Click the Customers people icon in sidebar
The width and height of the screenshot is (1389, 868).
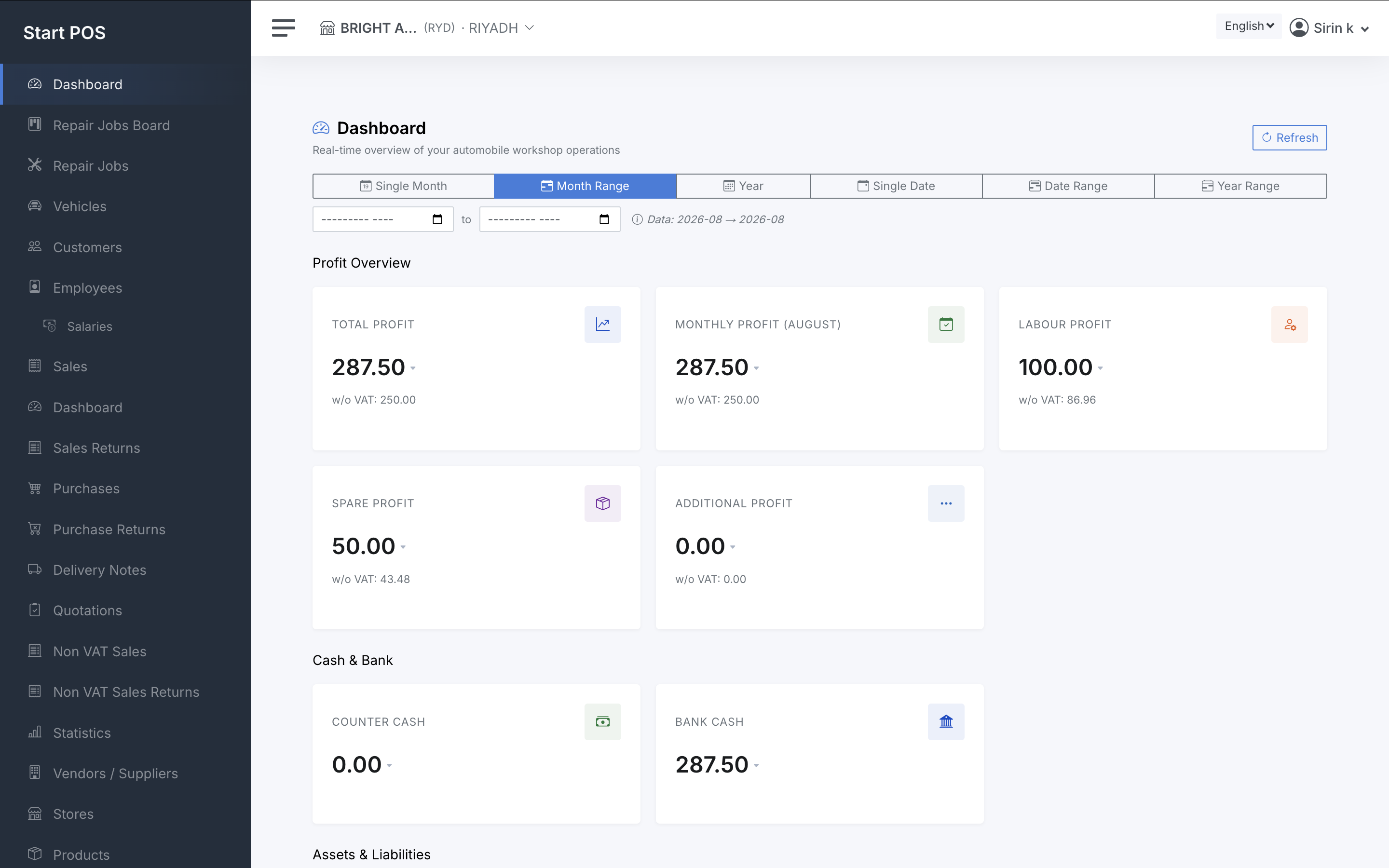pos(34,247)
